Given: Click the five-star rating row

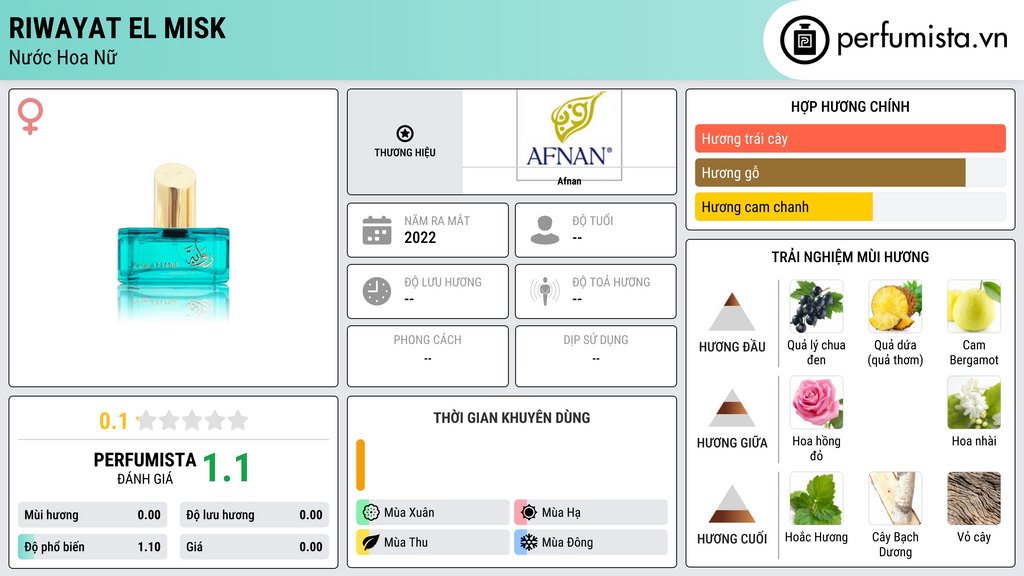Looking at the screenshot, I should point(190,420).
